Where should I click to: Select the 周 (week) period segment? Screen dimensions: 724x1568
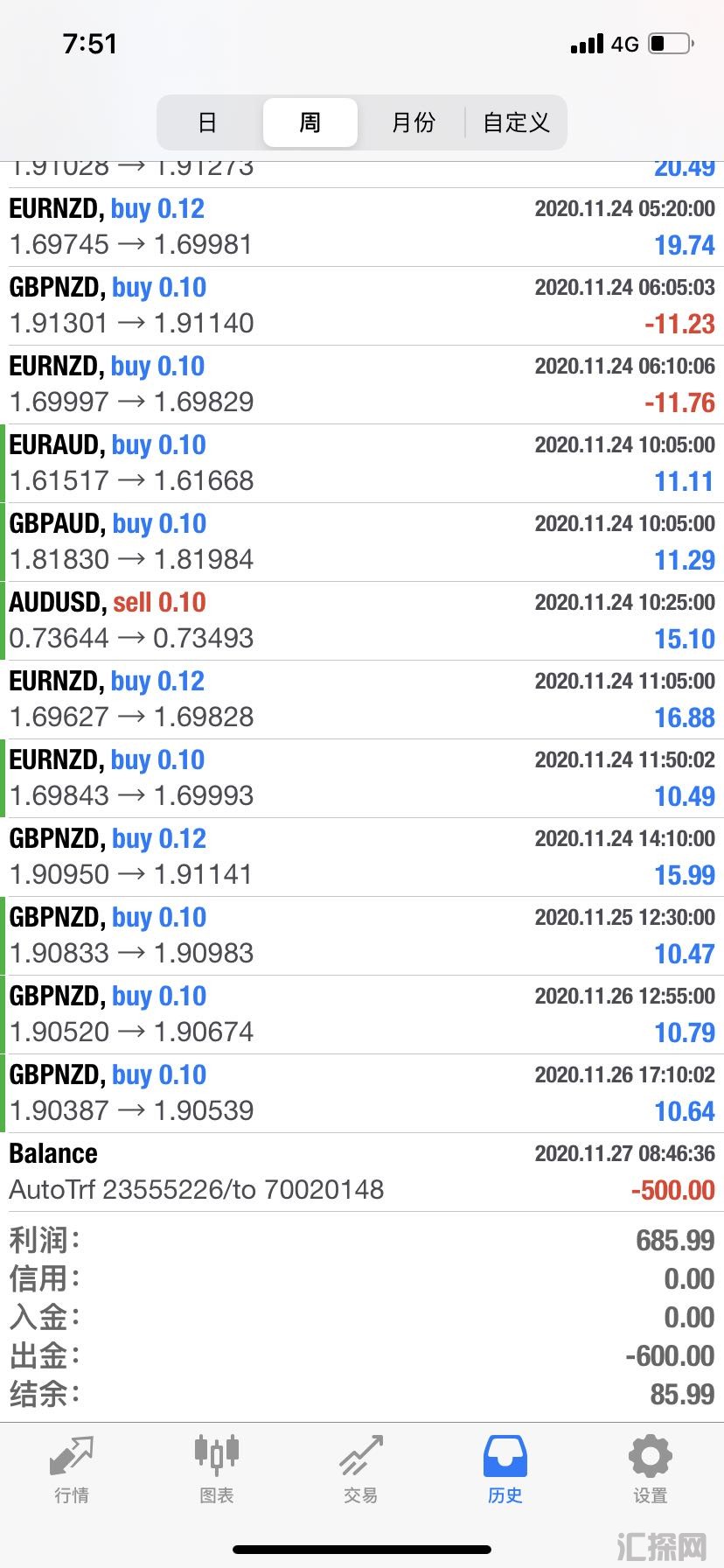(x=310, y=122)
